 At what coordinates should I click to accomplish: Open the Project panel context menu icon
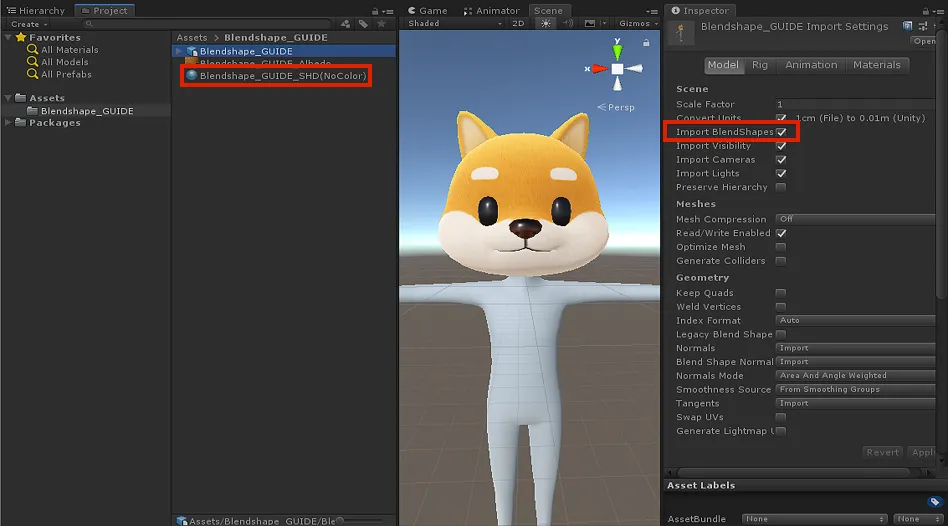389,11
